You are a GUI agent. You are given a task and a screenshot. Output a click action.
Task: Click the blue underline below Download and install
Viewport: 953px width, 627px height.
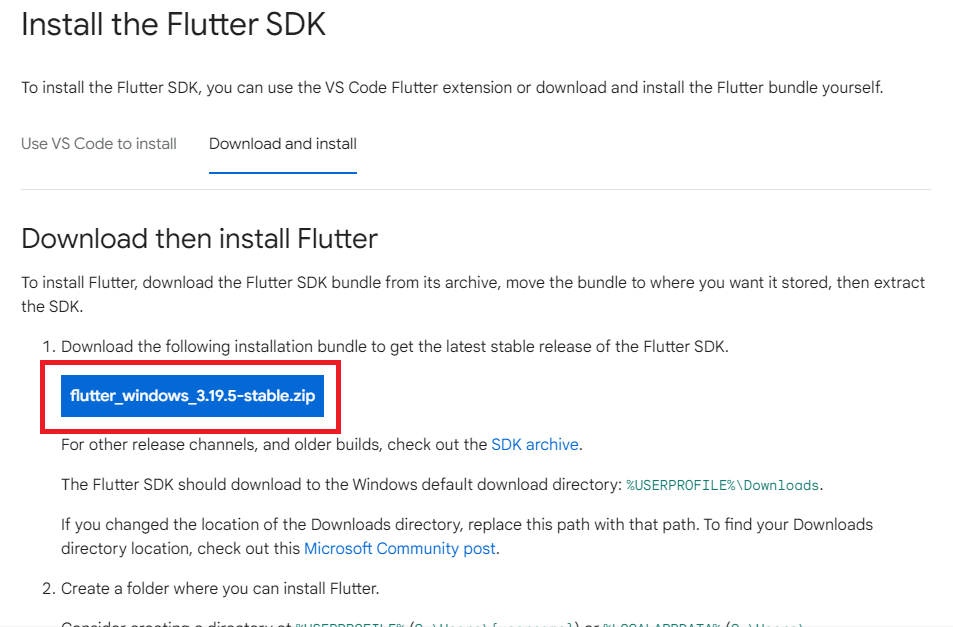pyautogui.click(x=282, y=172)
